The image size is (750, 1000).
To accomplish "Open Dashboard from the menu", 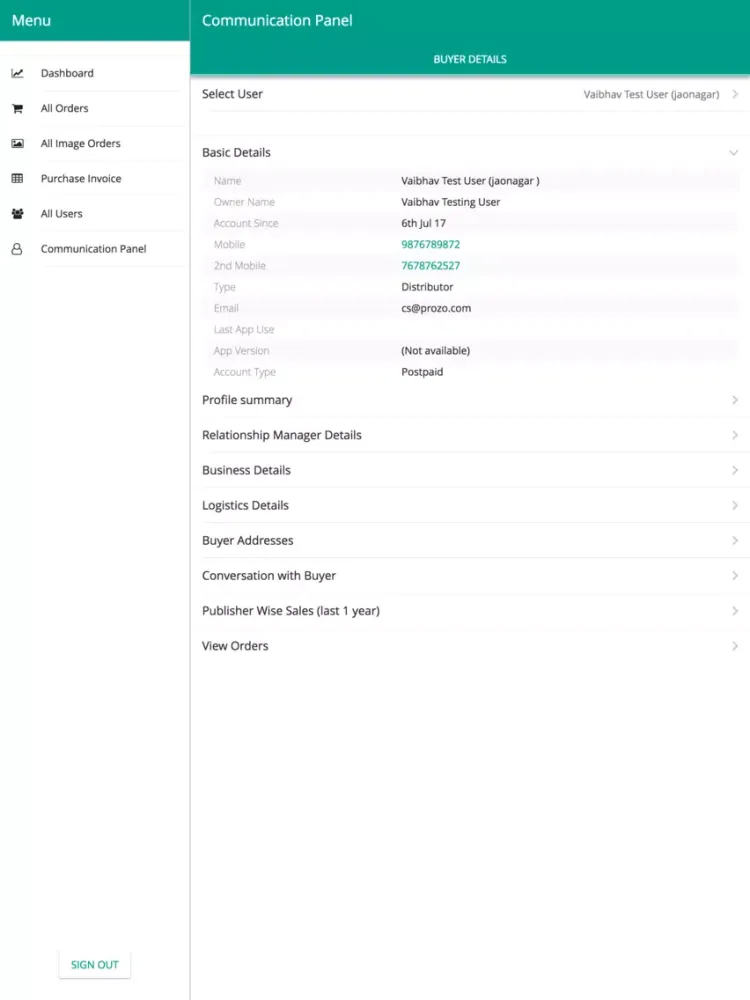I will (94, 73).
